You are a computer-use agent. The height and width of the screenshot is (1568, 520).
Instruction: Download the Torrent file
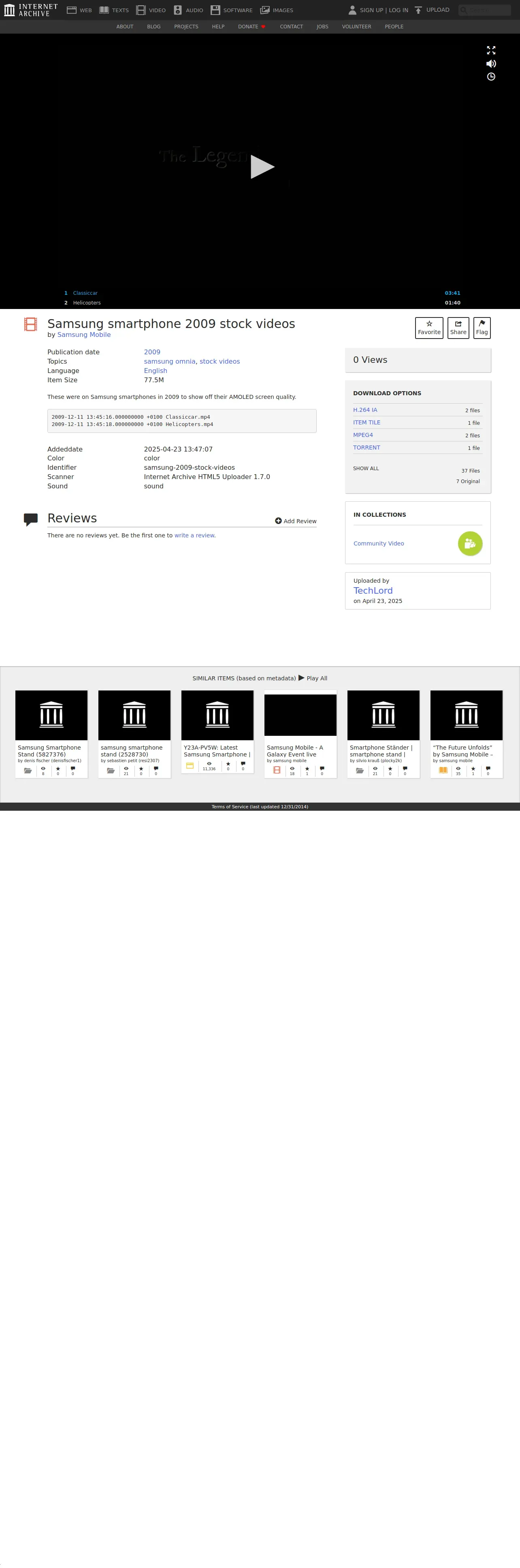[x=367, y=447]
